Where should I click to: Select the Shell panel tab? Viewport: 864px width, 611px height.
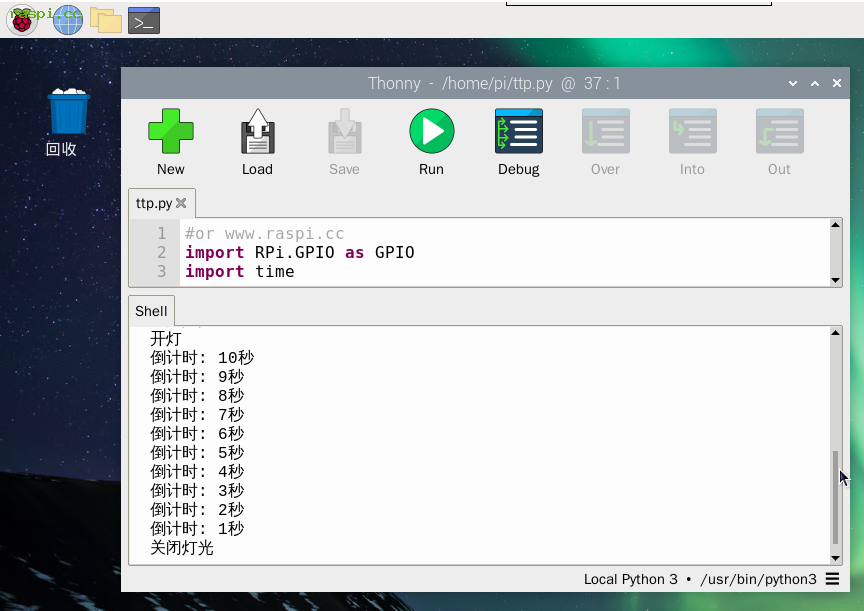tap(151, 312)
